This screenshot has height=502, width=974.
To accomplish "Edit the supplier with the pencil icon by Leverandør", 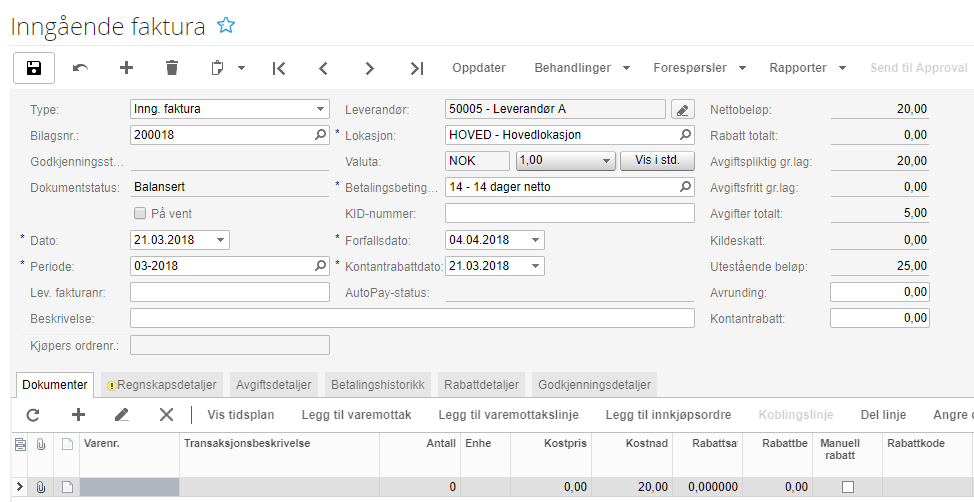I will (682, 109).
